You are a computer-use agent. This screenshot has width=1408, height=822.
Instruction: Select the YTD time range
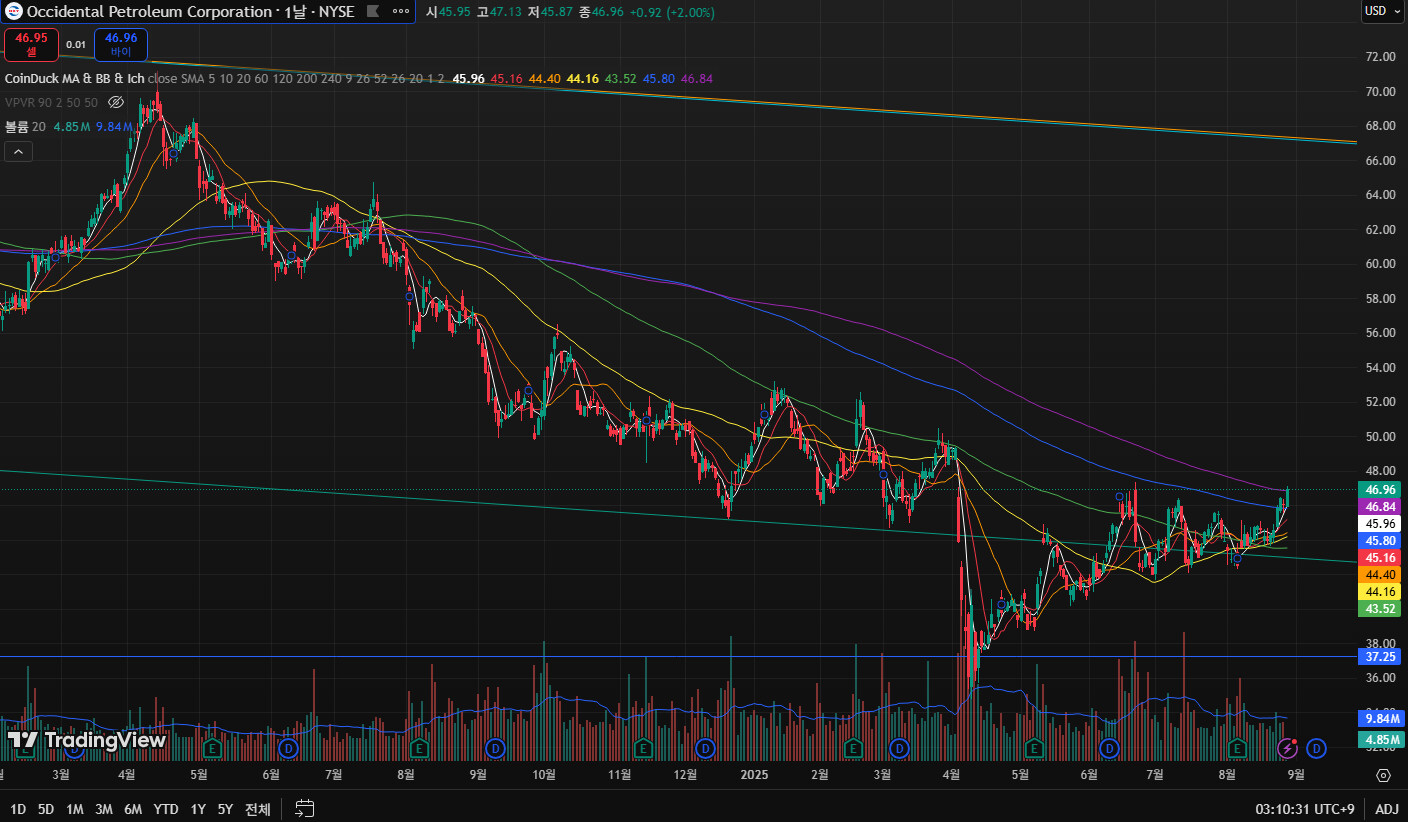coord(166,809)
